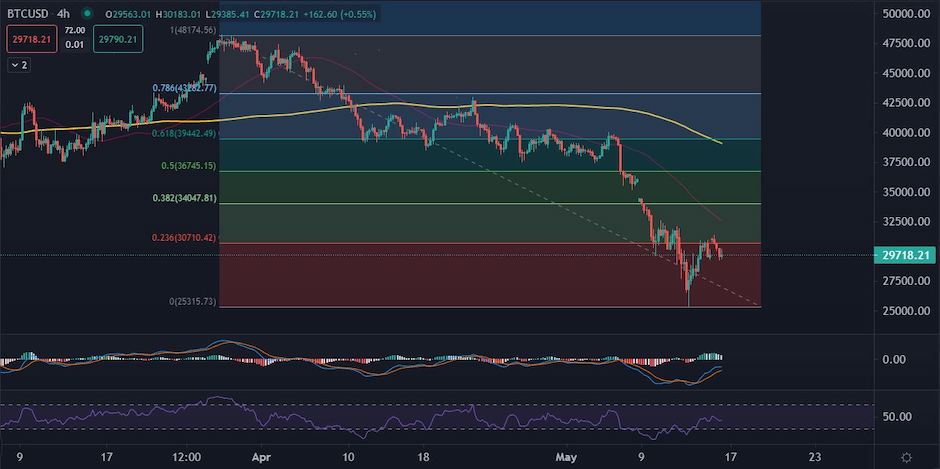Click the 72.00 spread value
Screen dimensions: 940x469
pos(74,30)
